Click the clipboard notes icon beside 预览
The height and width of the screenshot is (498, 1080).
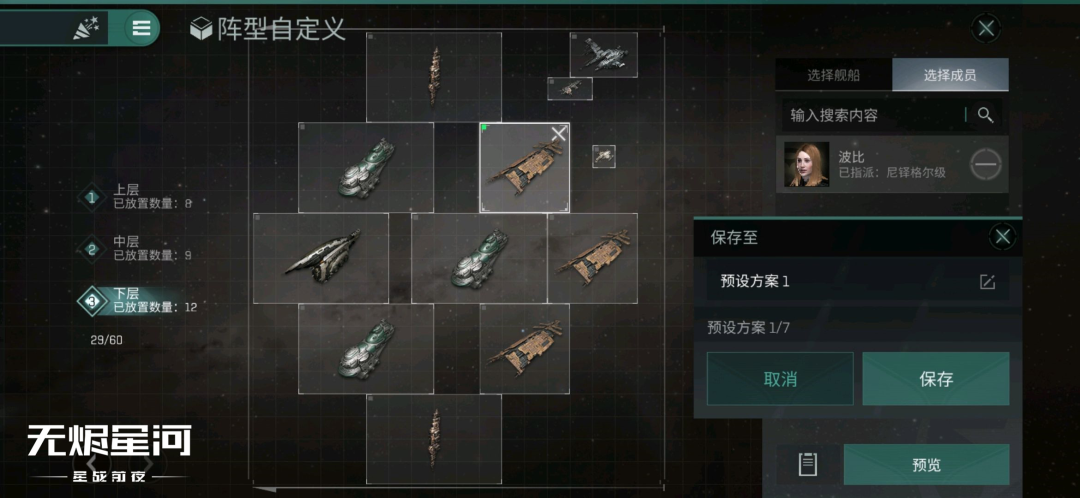point(808,464)
